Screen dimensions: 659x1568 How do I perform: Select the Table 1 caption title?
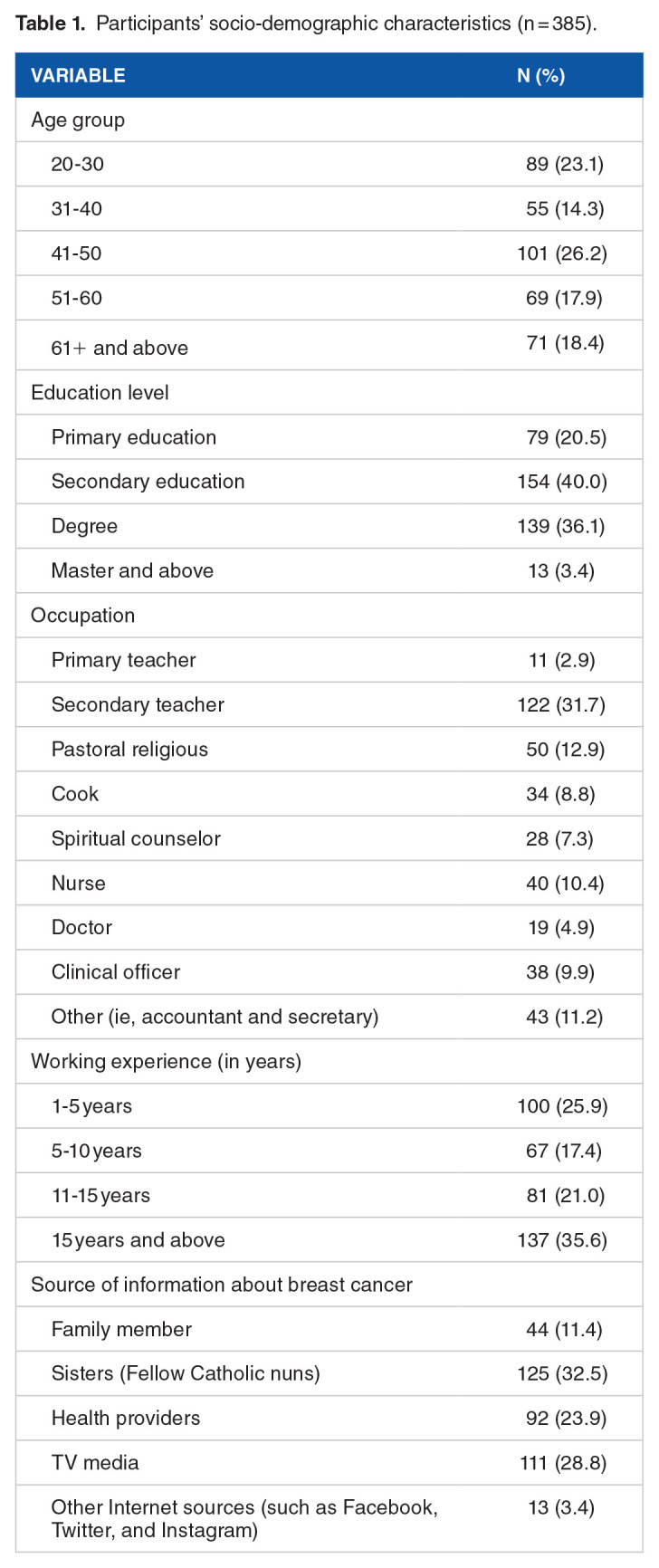pyautogui.click(x=306, y=24)
